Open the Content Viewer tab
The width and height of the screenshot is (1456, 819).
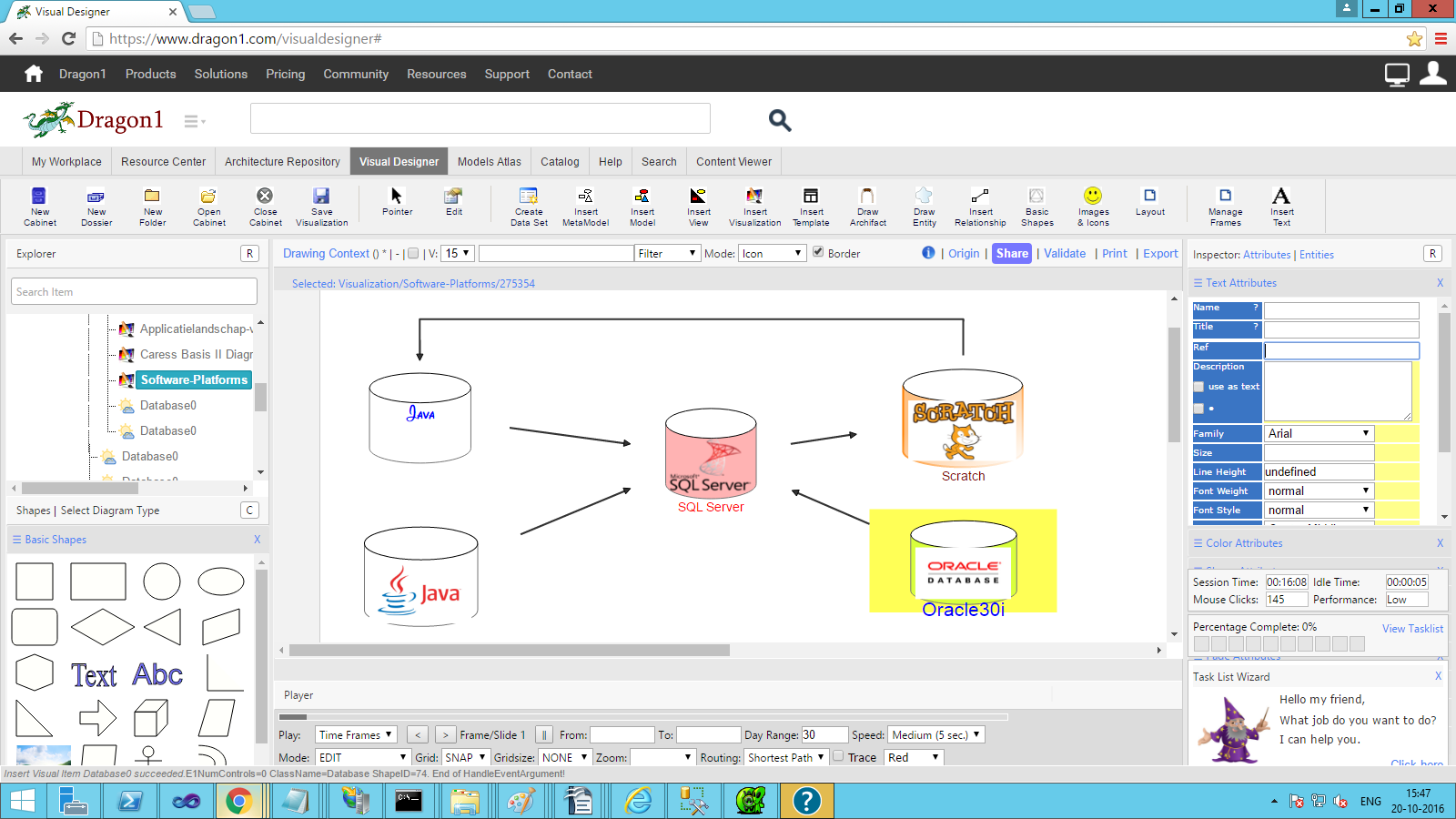tap(733, 161)
